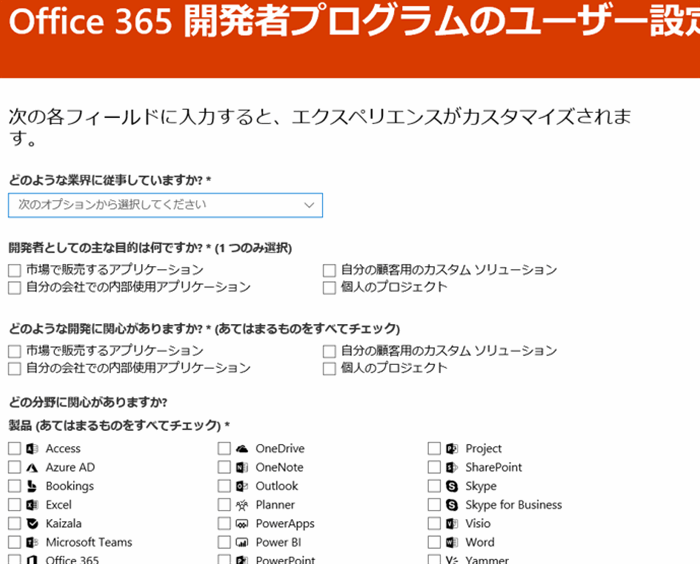Tick the Word checkbox
The image size is (700, 564).
click(x=434, y=542)
